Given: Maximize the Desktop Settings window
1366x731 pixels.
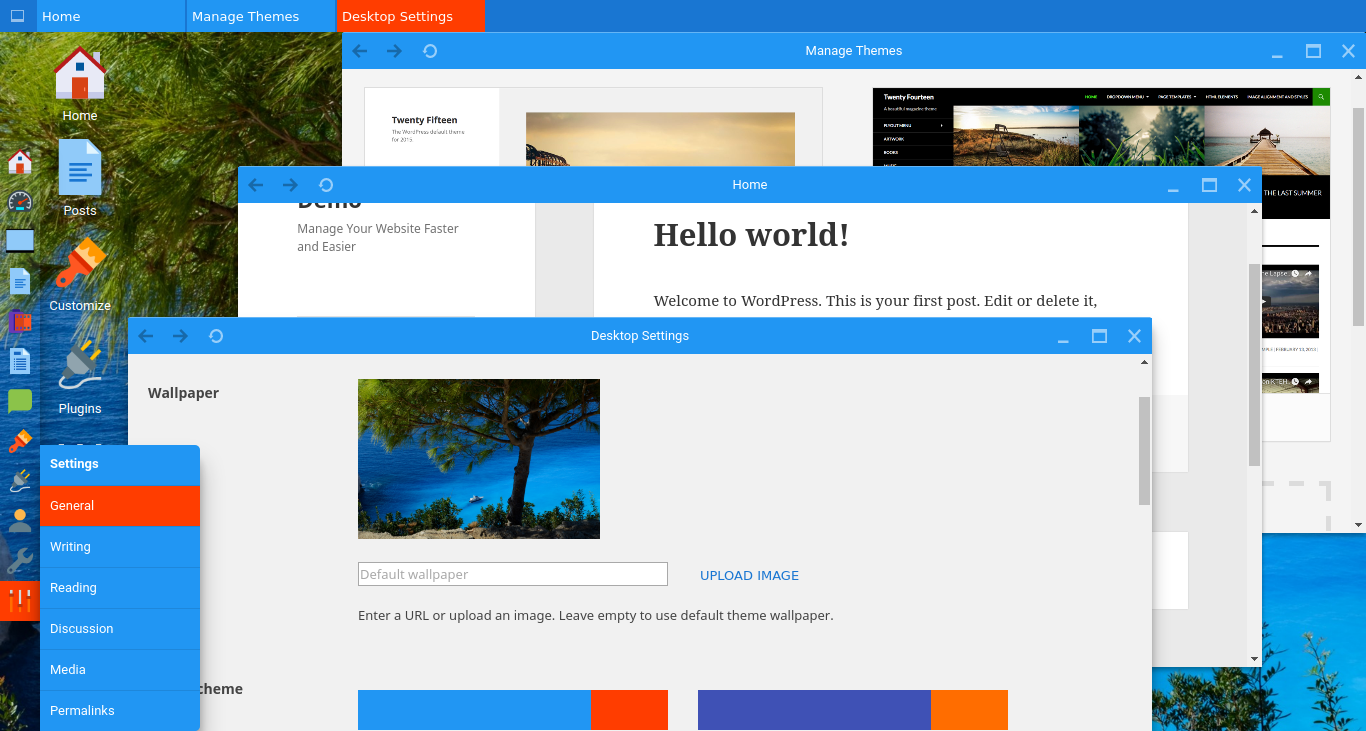Looking at the screenshot, I should (1100, 336).
